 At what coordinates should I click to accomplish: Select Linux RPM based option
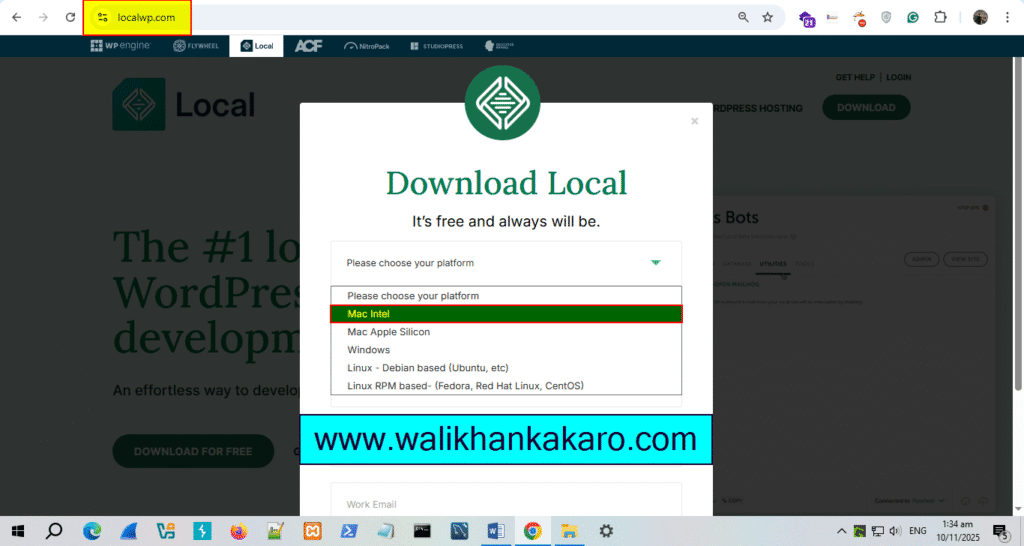(506, 386)
